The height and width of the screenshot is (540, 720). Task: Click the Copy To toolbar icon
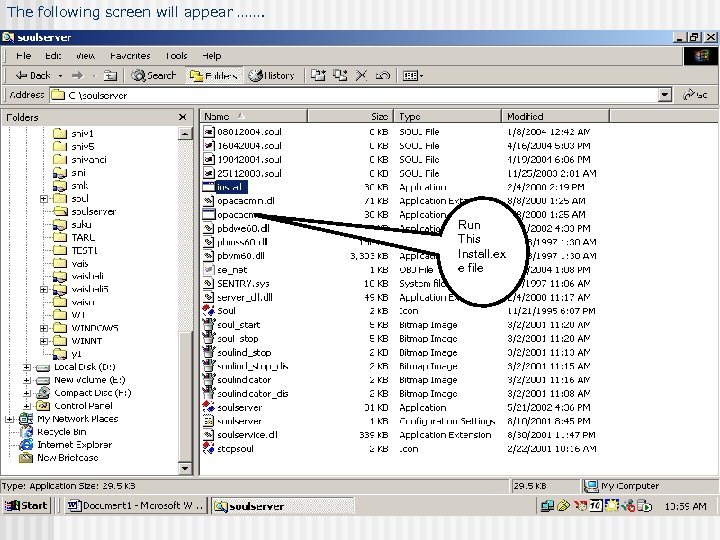pyautogui.click(x=340, y=75)
